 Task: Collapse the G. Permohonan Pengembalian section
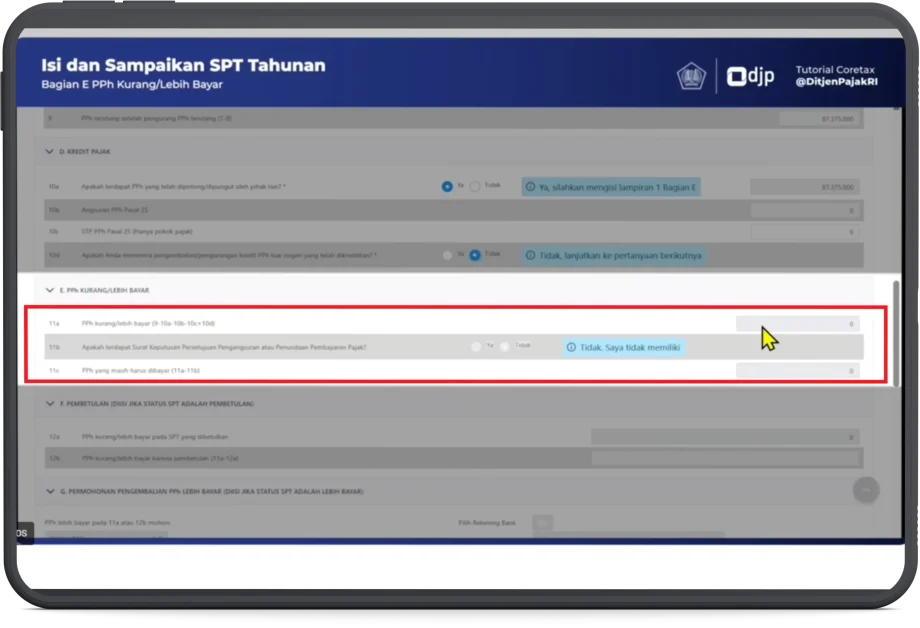coord(48,491)
